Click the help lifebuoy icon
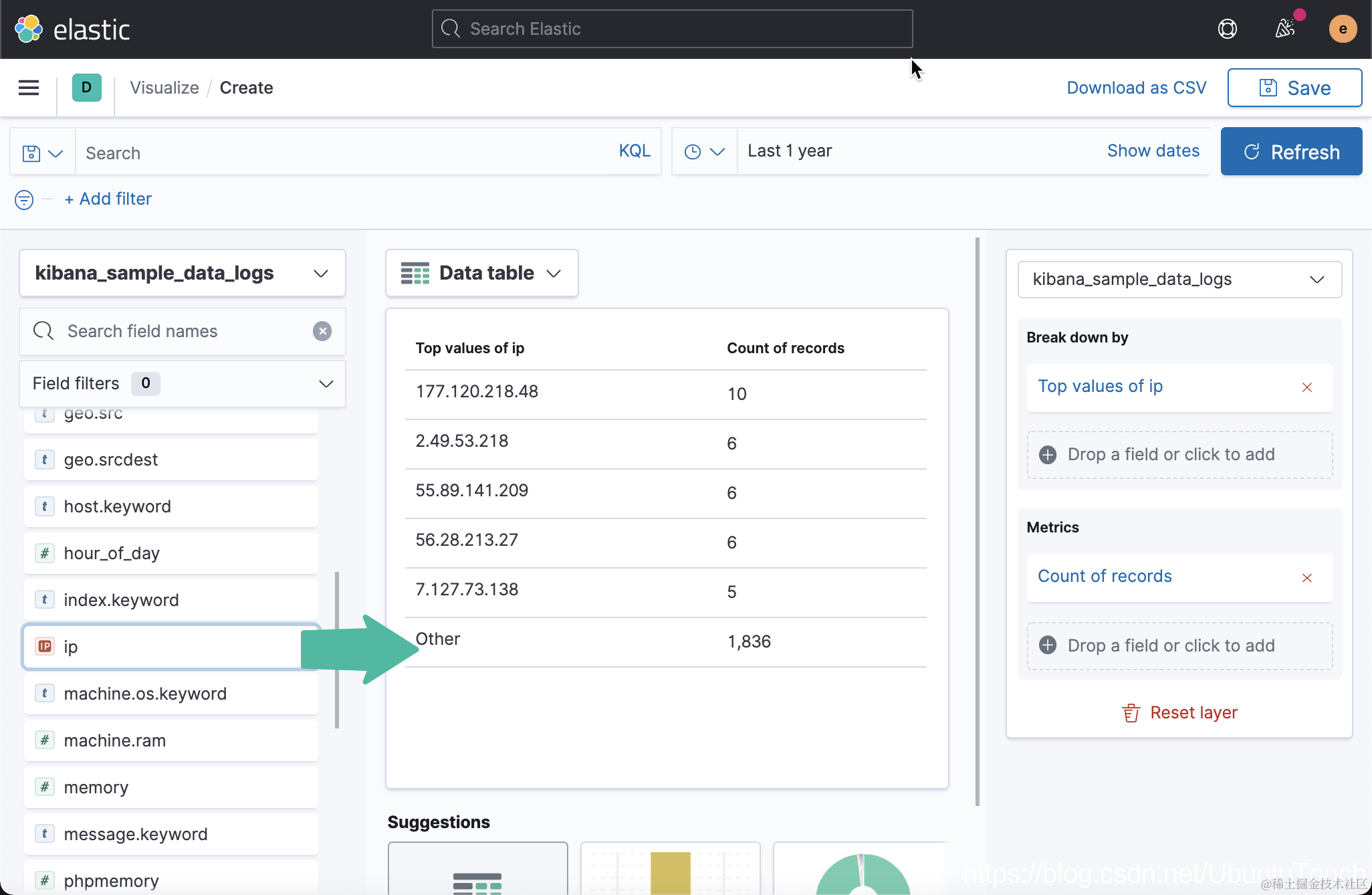Screen dimensions: 1372x895 point(1227,29)
